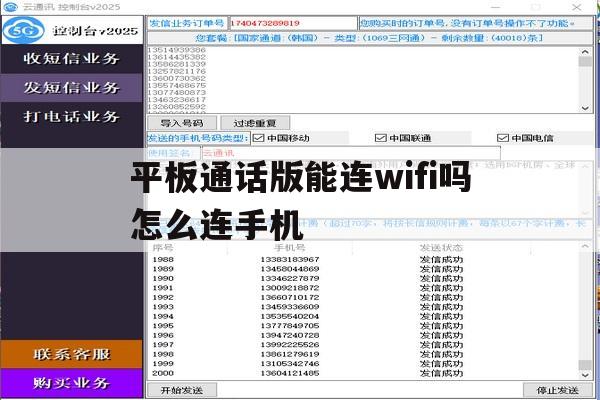The image size is (600, 400).
Task: Click 手机号 column header
Action: 290,248
